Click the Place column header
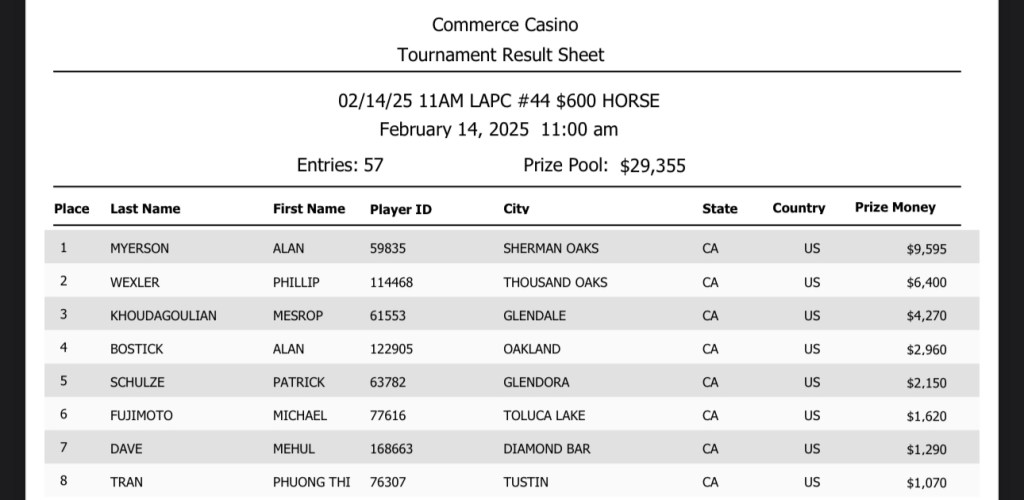Screen dimensions: 1024x500 pyautogui.click(x=71, y=209)
